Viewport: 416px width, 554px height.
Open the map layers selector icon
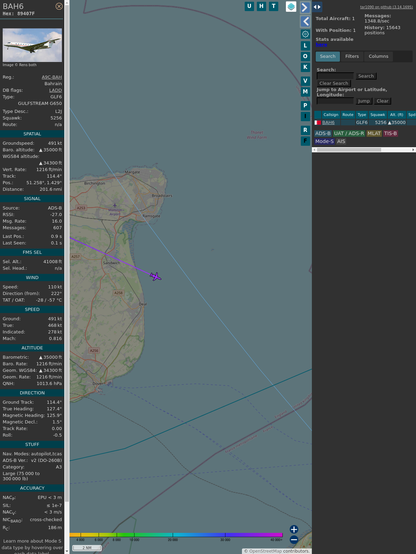pos(291,6)
